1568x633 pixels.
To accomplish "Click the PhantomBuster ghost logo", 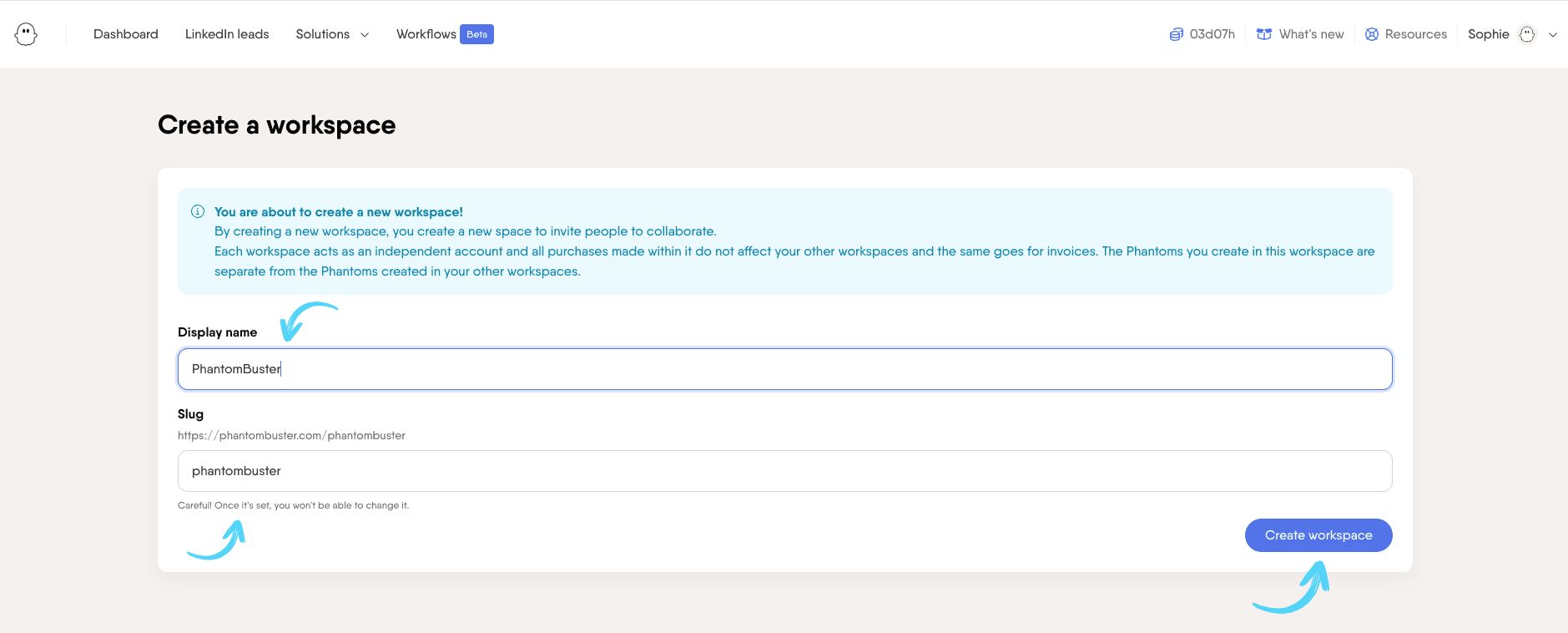I will pyautogui.click(x=26, y=34).
